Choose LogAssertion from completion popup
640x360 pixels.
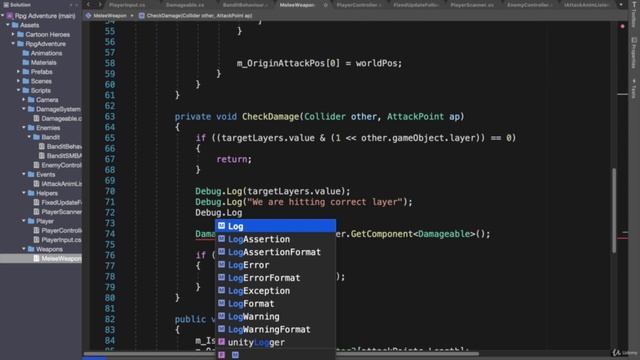(276, 239)
